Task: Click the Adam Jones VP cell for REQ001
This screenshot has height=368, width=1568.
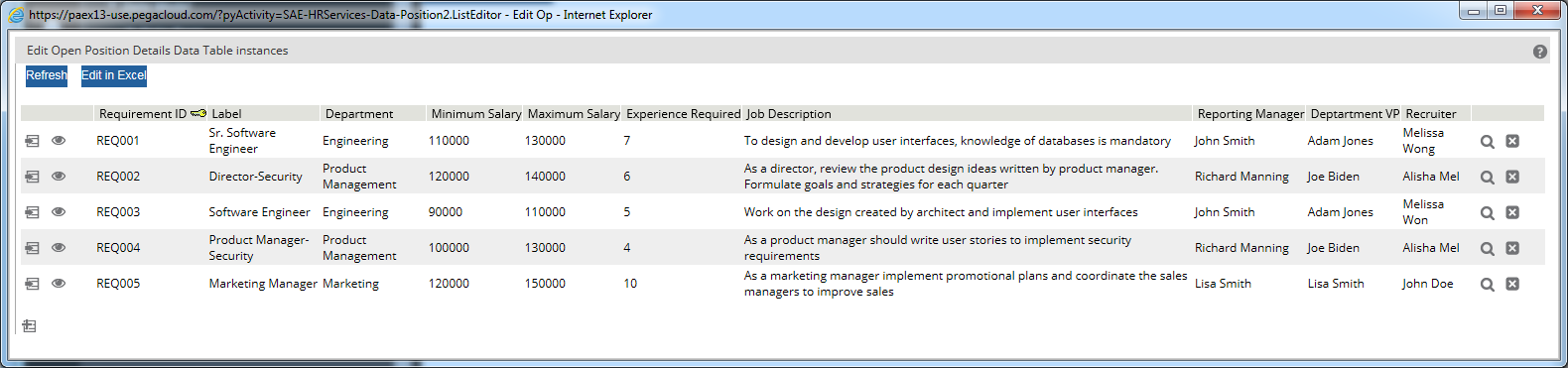Action: click(1340, 141)
